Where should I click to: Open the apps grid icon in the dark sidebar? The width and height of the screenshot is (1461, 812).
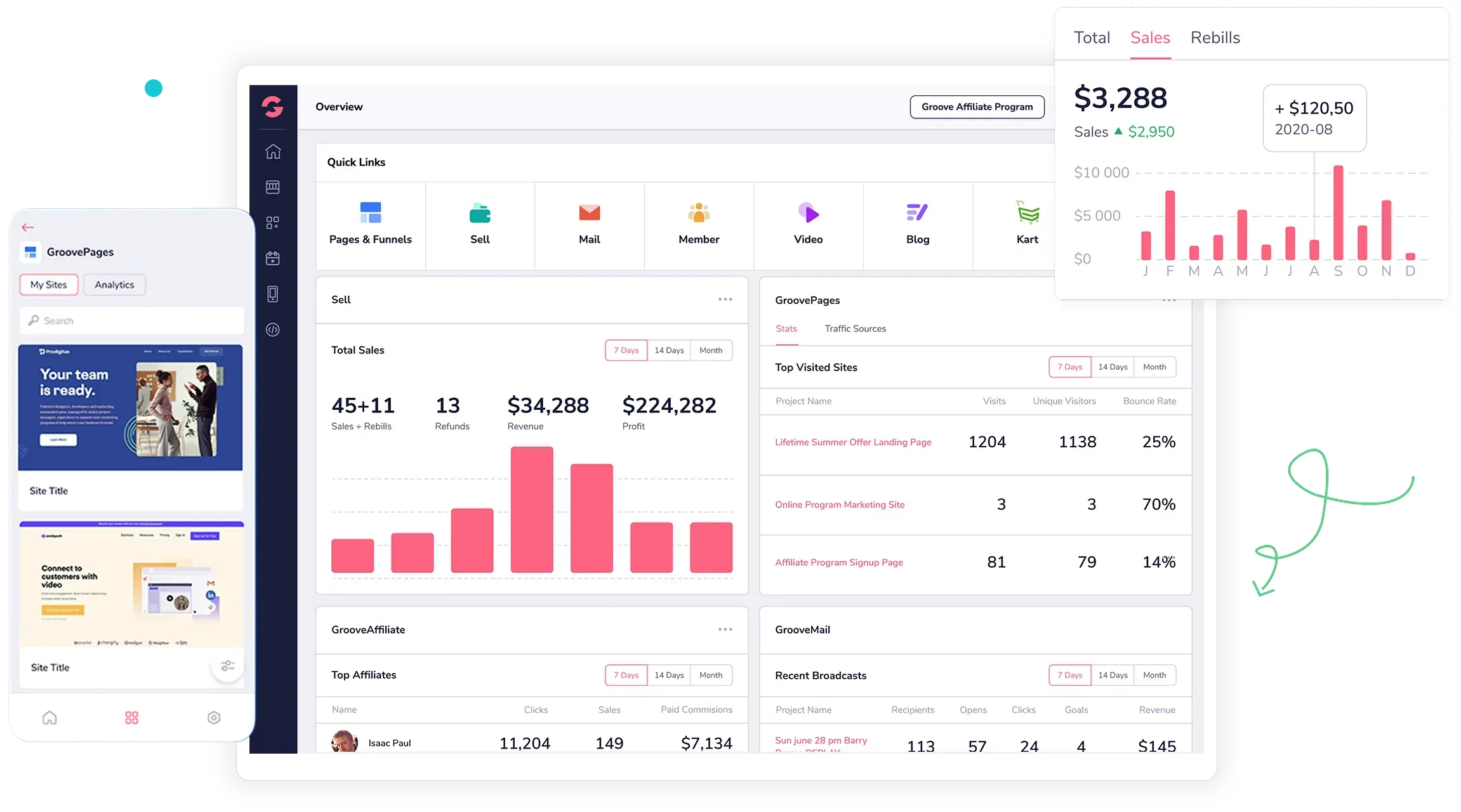(x=273, y=223)
